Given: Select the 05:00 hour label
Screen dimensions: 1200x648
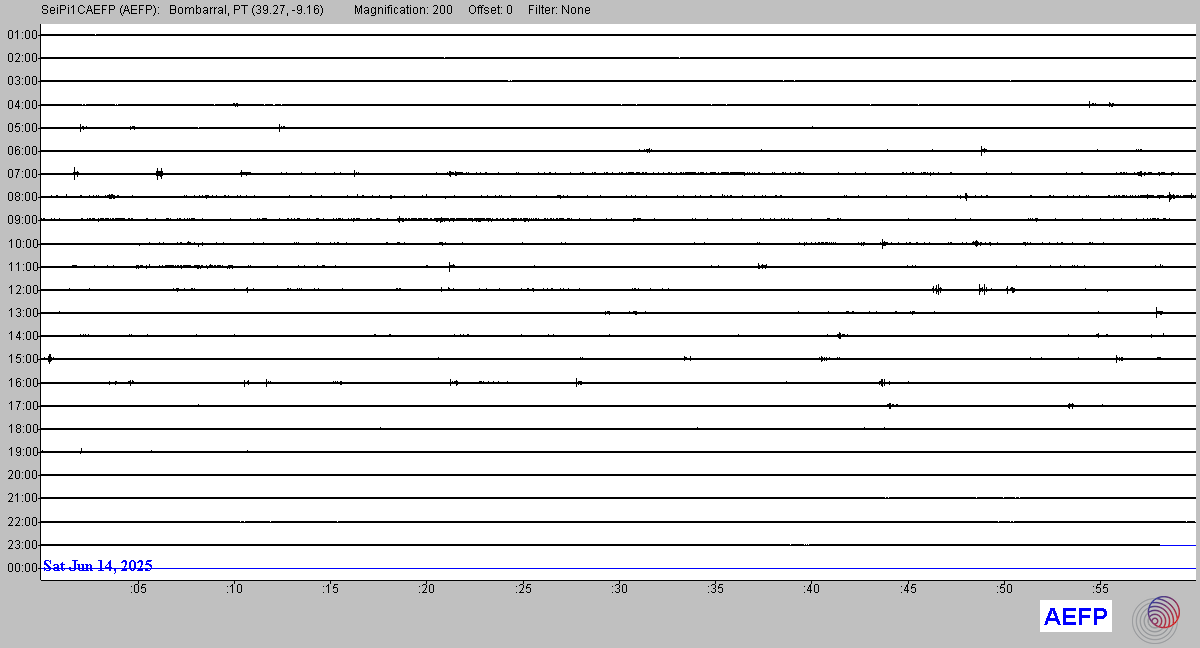Looking at the screenshot, I should tap(22, 128).
